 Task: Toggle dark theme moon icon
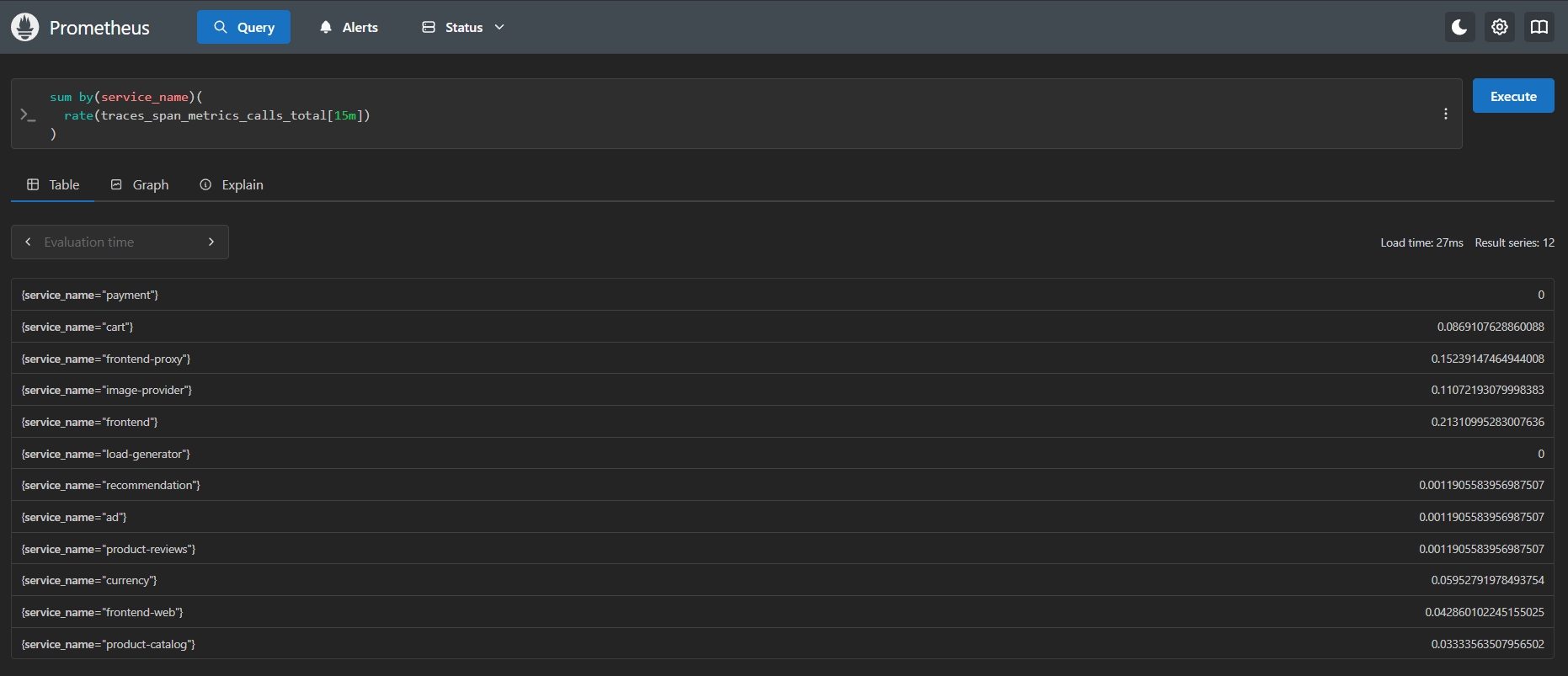[x=1459, y=27]
